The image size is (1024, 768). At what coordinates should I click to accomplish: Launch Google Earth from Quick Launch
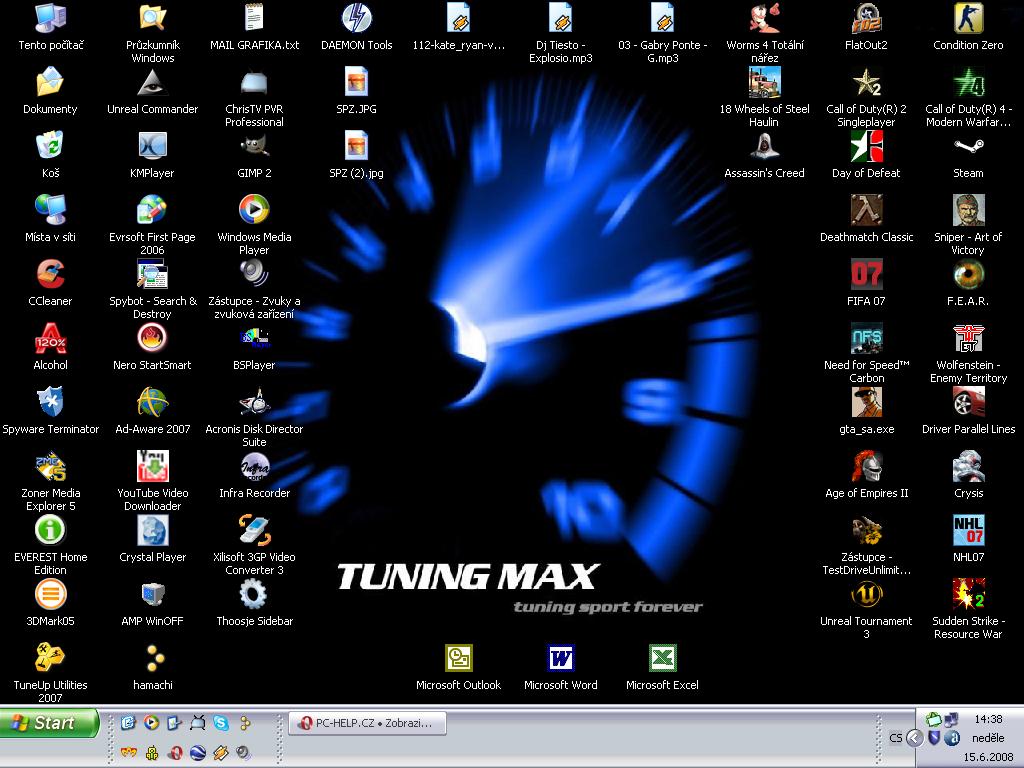[198, 752]
